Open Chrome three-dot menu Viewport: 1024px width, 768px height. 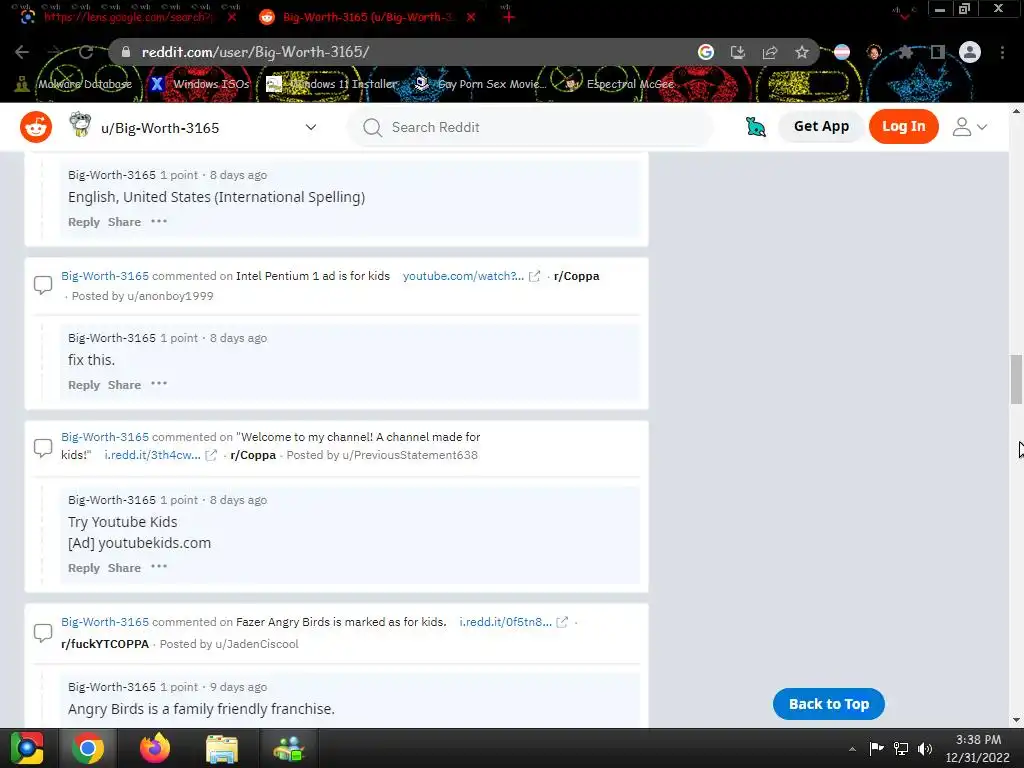click(1002, 52)
